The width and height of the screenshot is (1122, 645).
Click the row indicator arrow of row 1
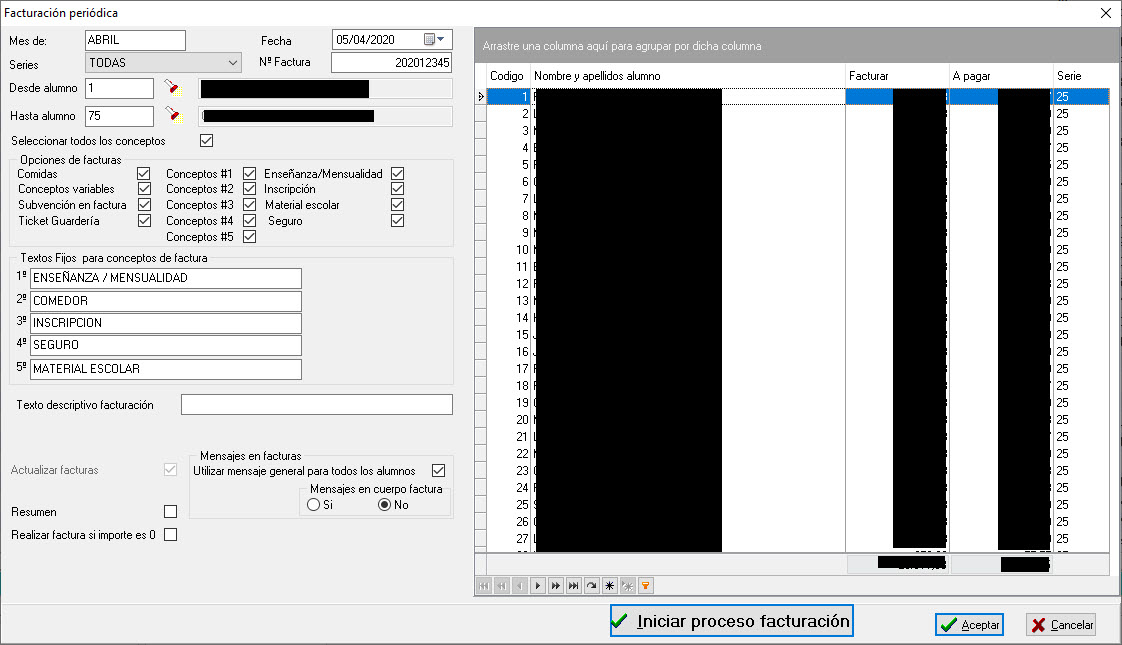(481, 96)
